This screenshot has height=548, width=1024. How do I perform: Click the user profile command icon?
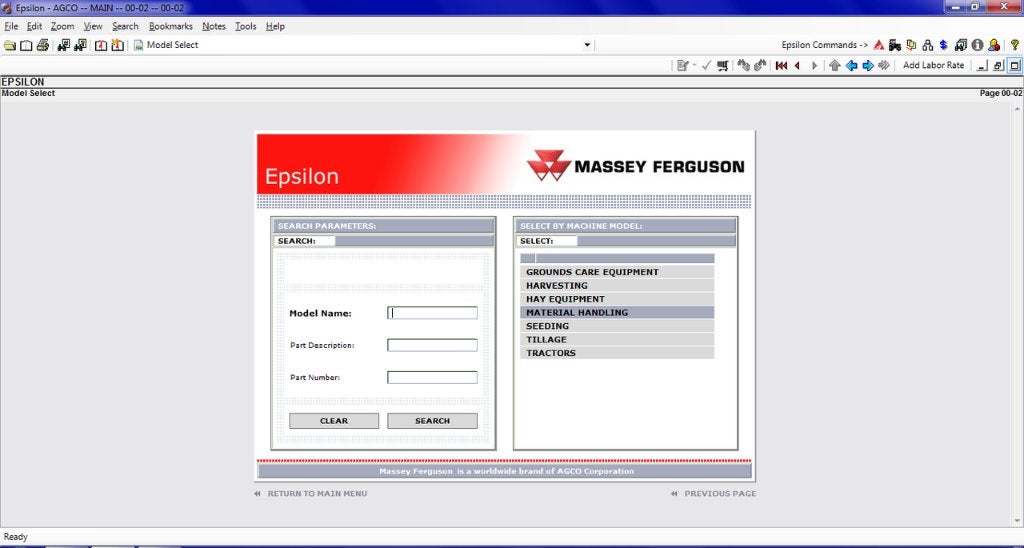(994, 45)
